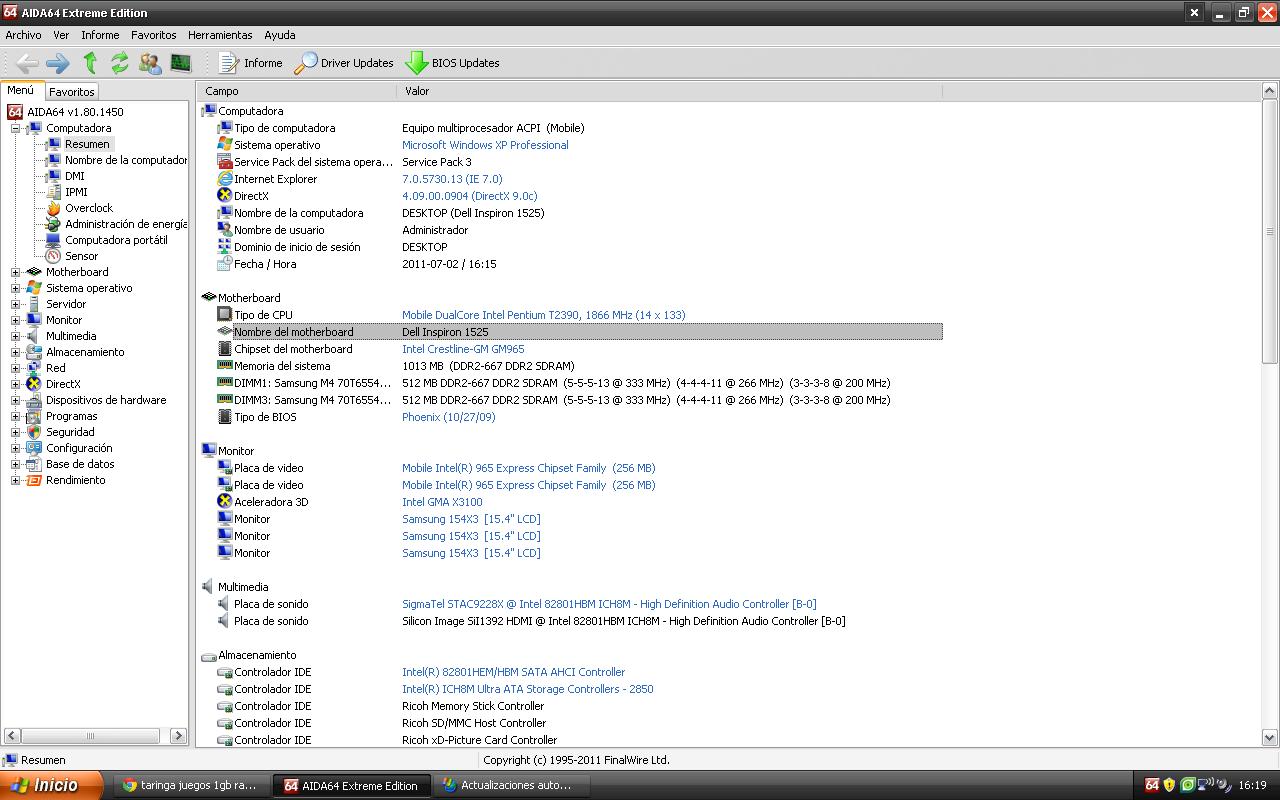Select the AIDA64 v1.80.1450 root node icon
The width and height of the screenshot is (1280, 800).
coord(15,112)
